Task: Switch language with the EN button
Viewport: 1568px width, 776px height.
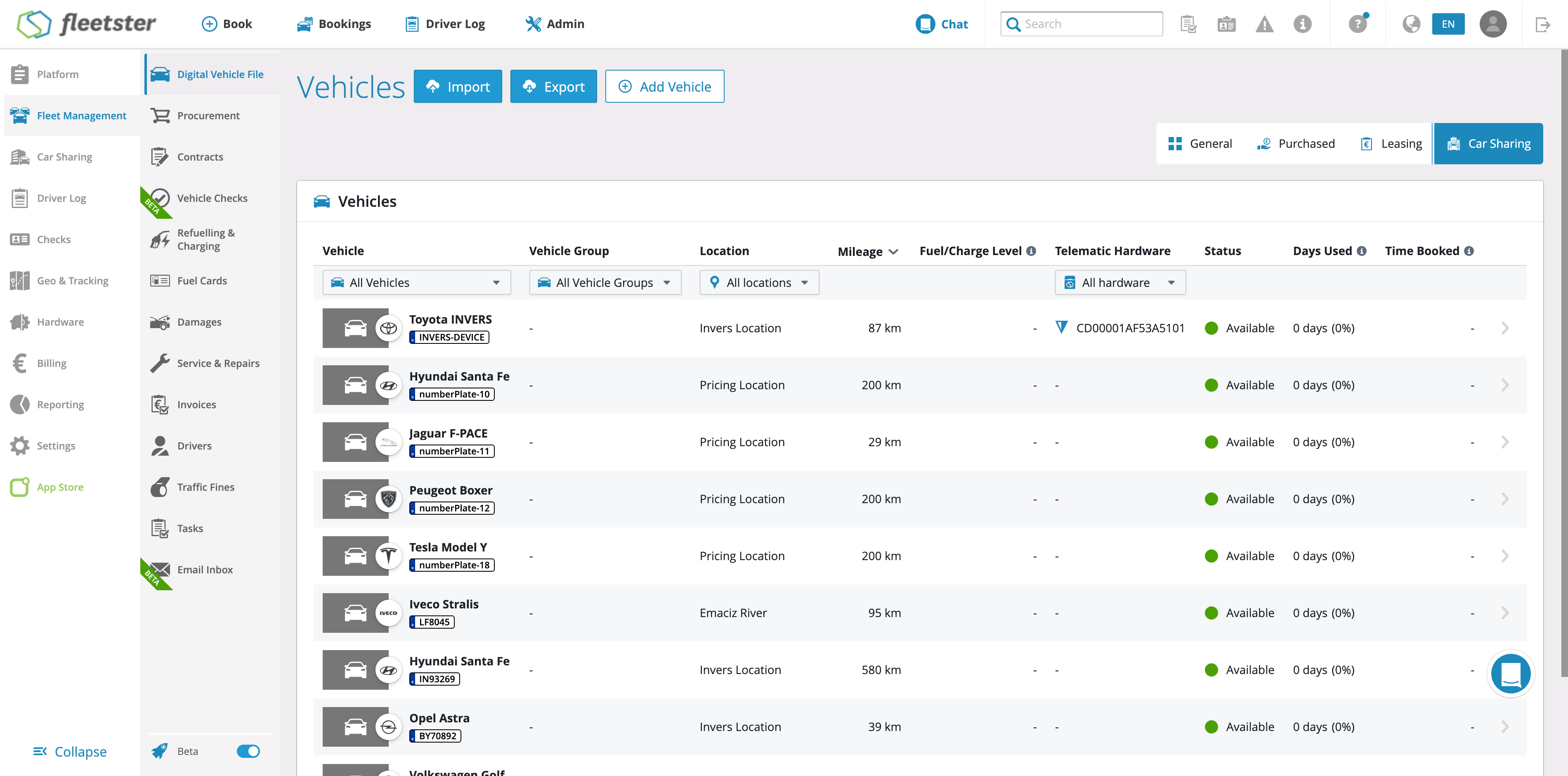Action: 1448,24
